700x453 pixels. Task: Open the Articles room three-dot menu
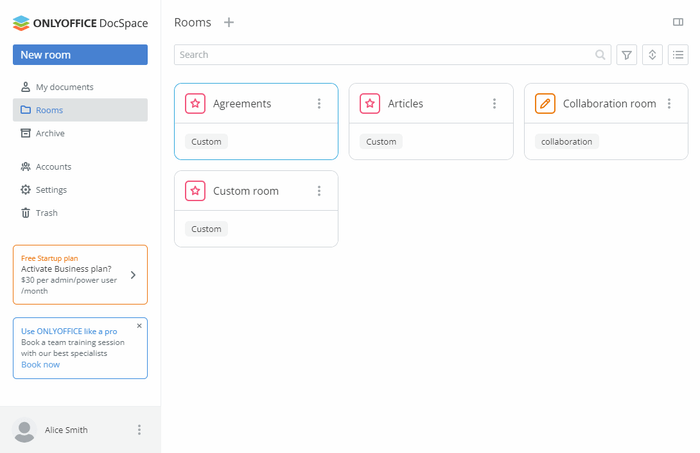pyautogui.click(x=494, y=104)
